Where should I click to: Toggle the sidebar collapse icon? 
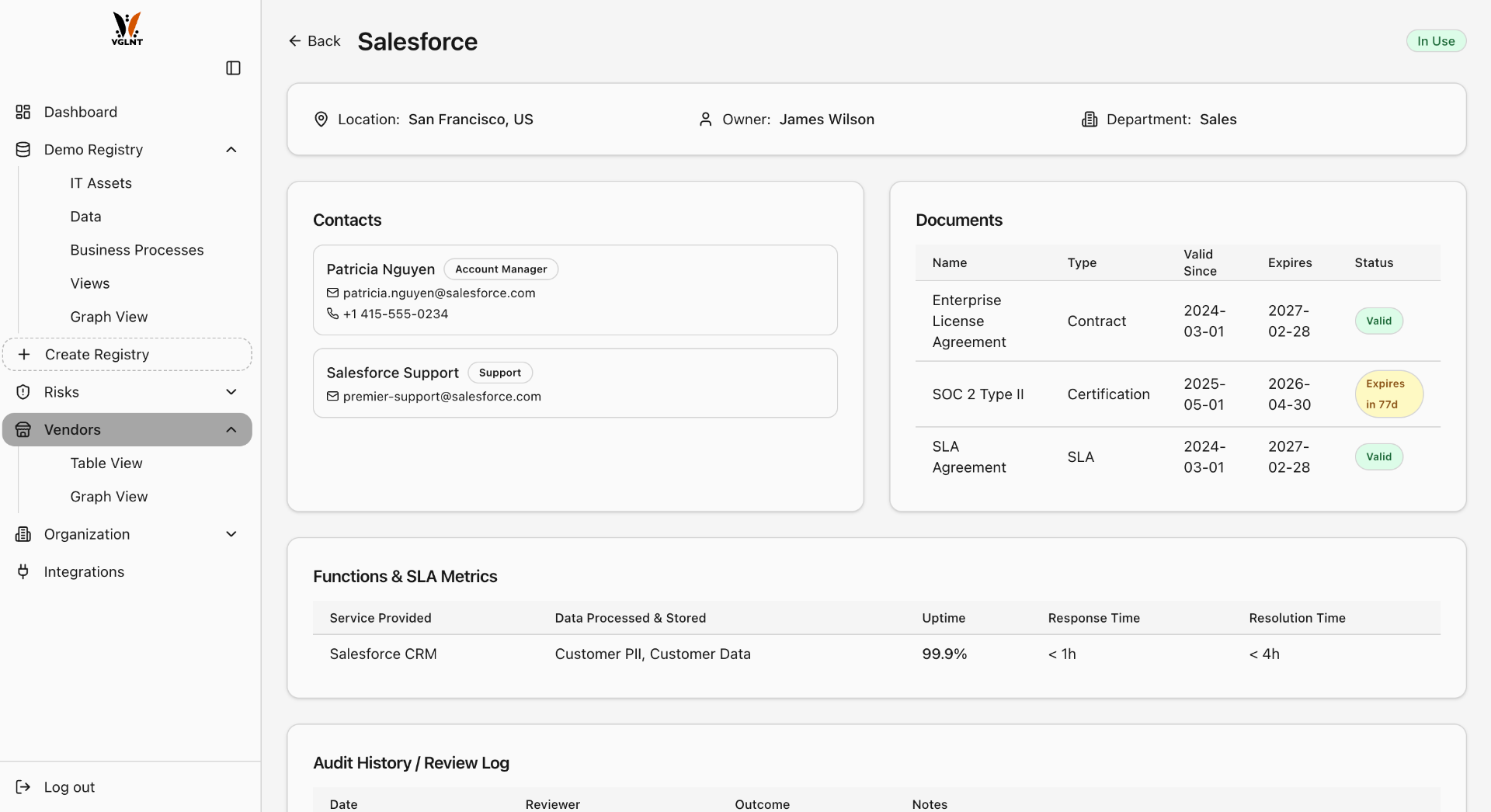[232, 68]
